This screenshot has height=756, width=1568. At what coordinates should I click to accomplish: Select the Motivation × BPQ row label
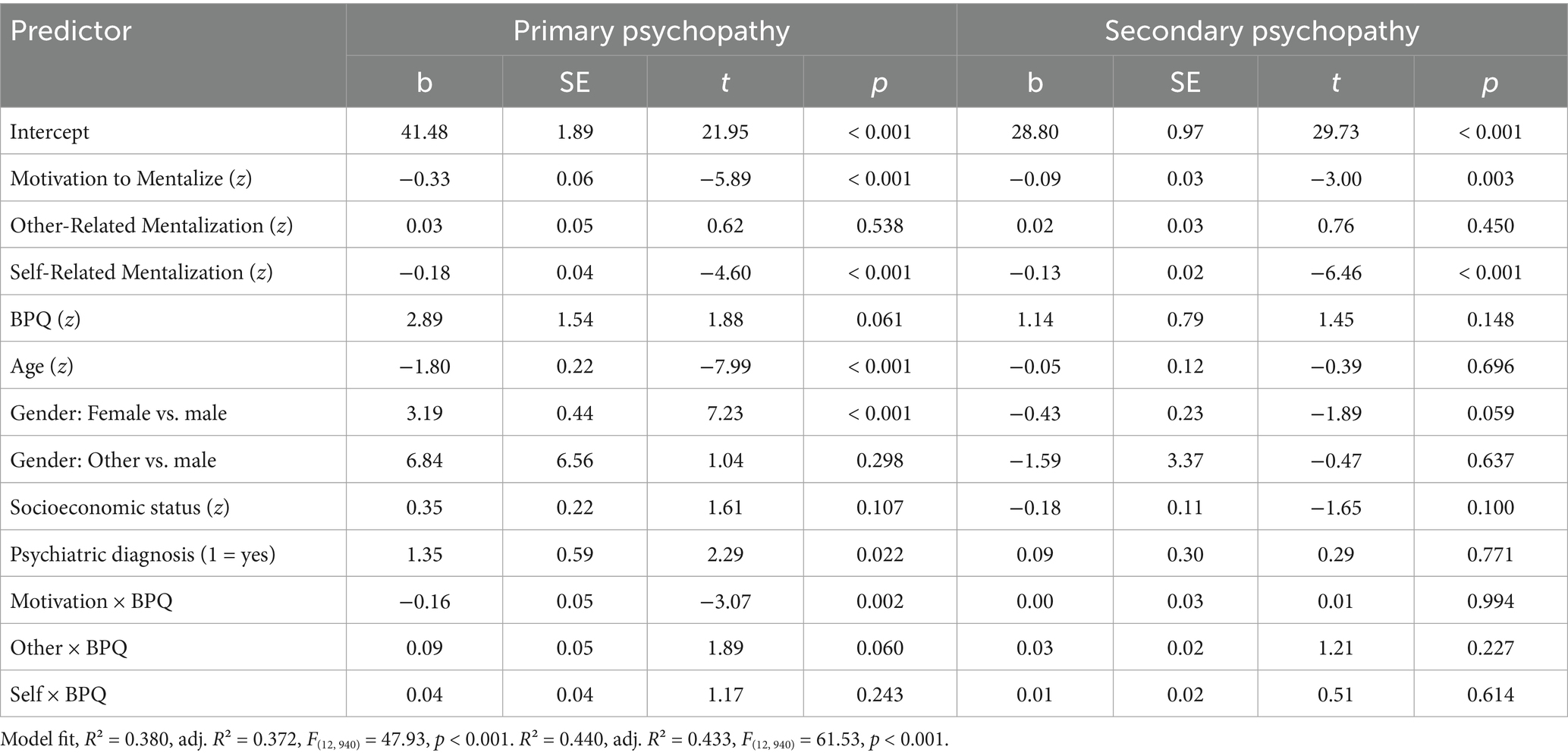[91, 602]
